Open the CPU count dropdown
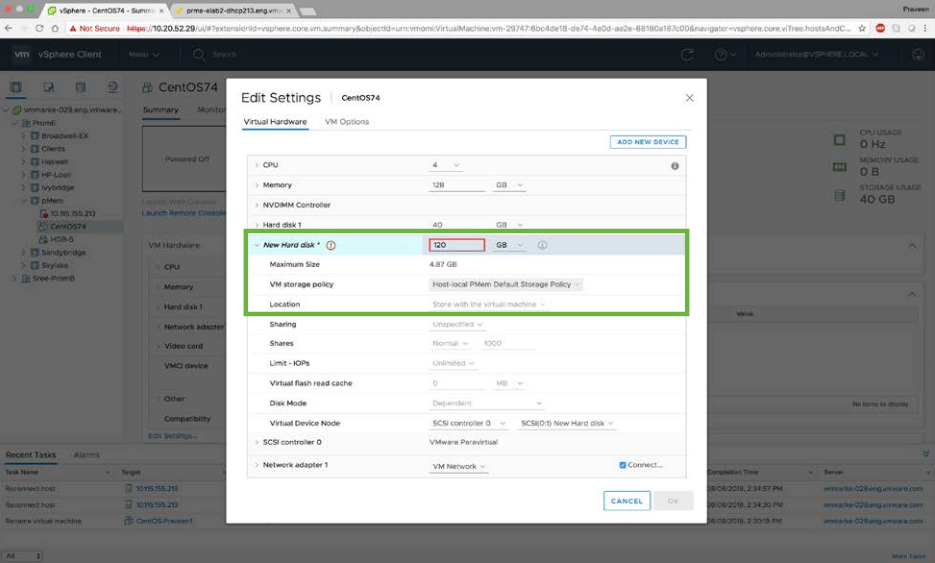The height and width of the screenshot is (563, 935). pos(445,165)
